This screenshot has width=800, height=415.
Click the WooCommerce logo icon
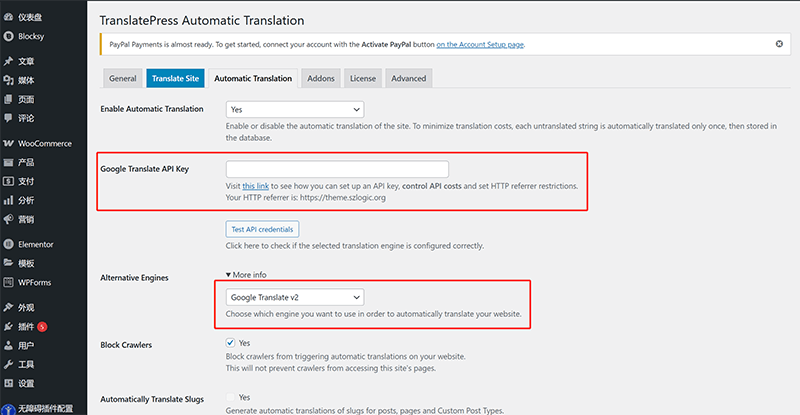8,143
